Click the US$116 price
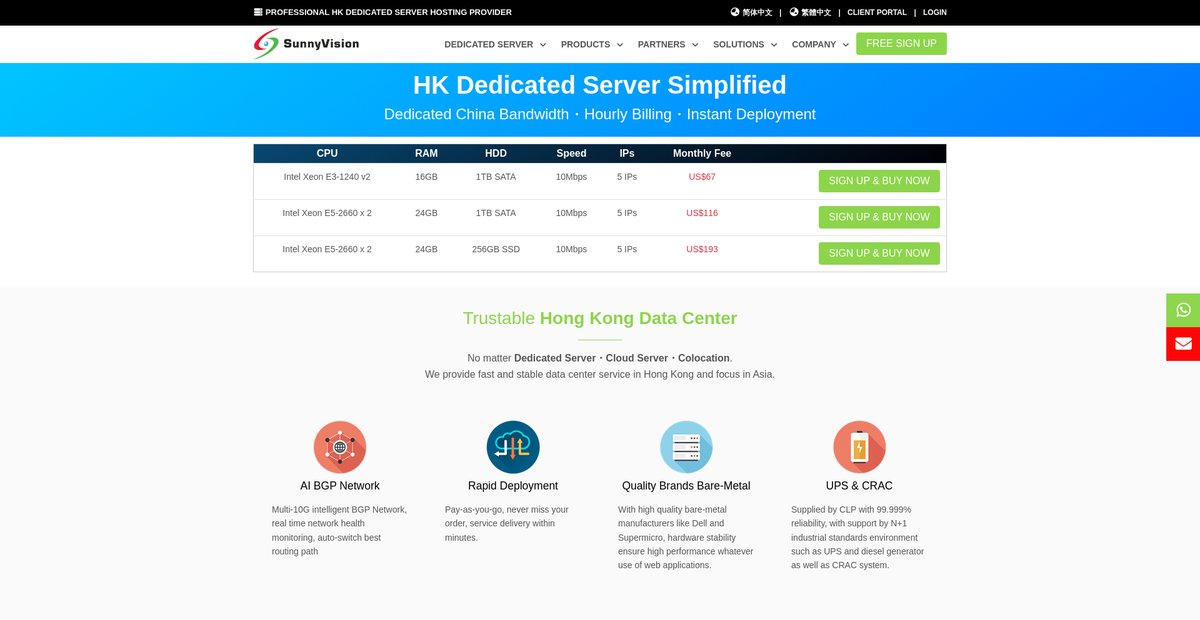The width and height of the screenshot is (1200, 620). click(702, 213)
